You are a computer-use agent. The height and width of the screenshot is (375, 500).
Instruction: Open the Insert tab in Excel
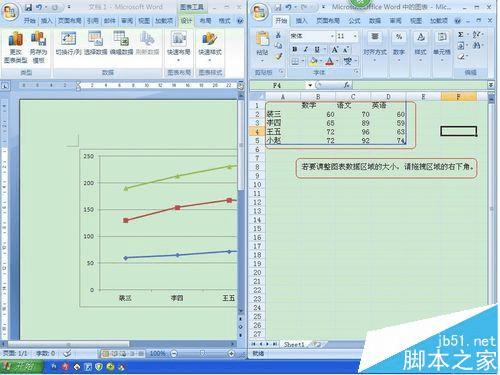coord(301,21)
